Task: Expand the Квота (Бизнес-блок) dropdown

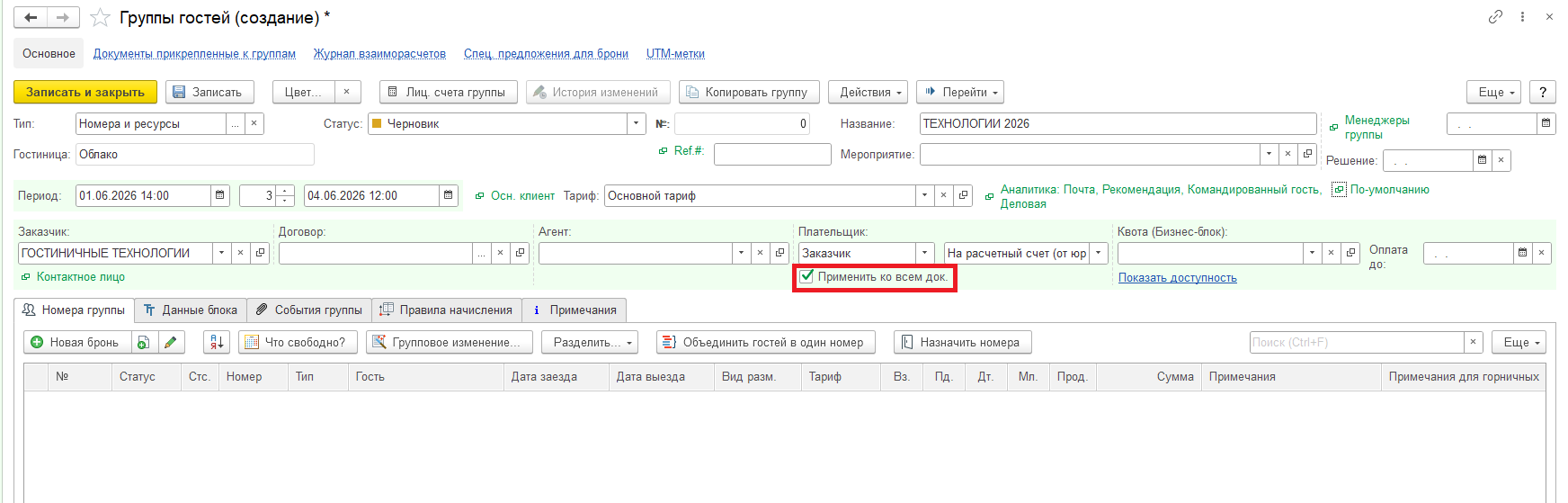Action: 1312,253
